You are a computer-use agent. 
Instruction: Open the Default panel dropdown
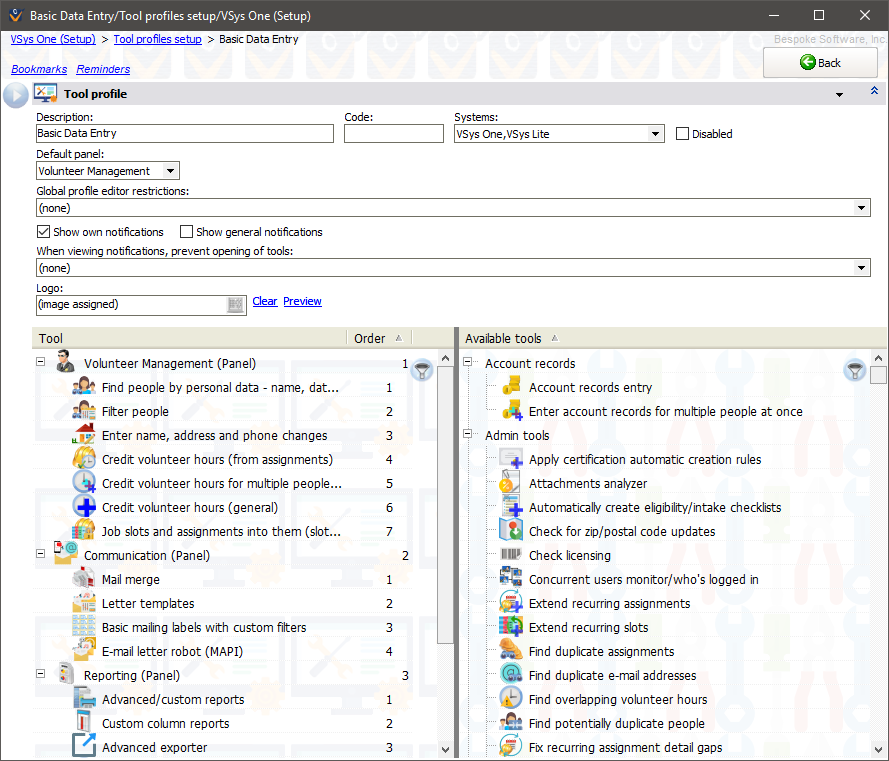[x=171, y=171]
